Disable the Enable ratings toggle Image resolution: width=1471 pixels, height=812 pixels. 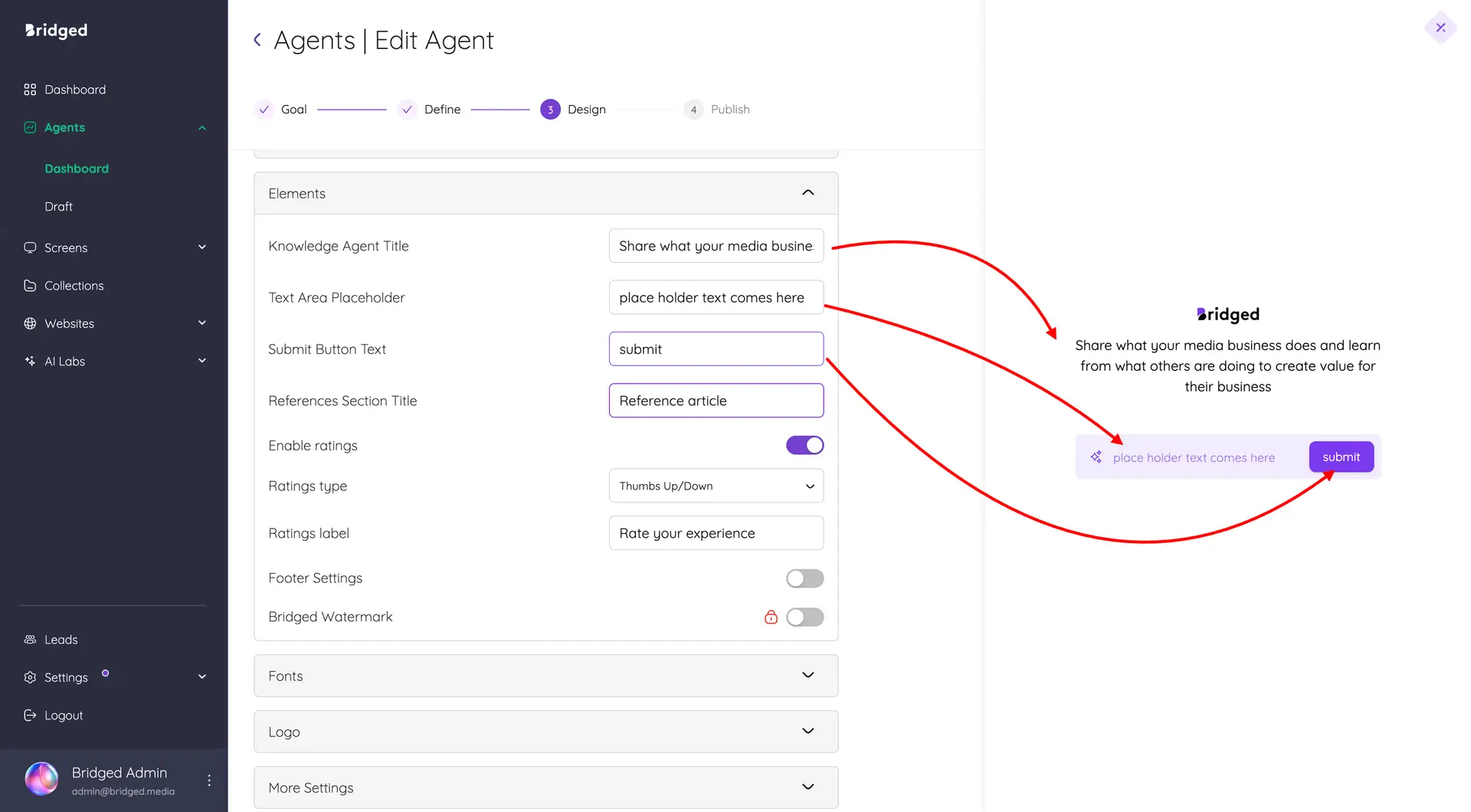pos(804,445)
